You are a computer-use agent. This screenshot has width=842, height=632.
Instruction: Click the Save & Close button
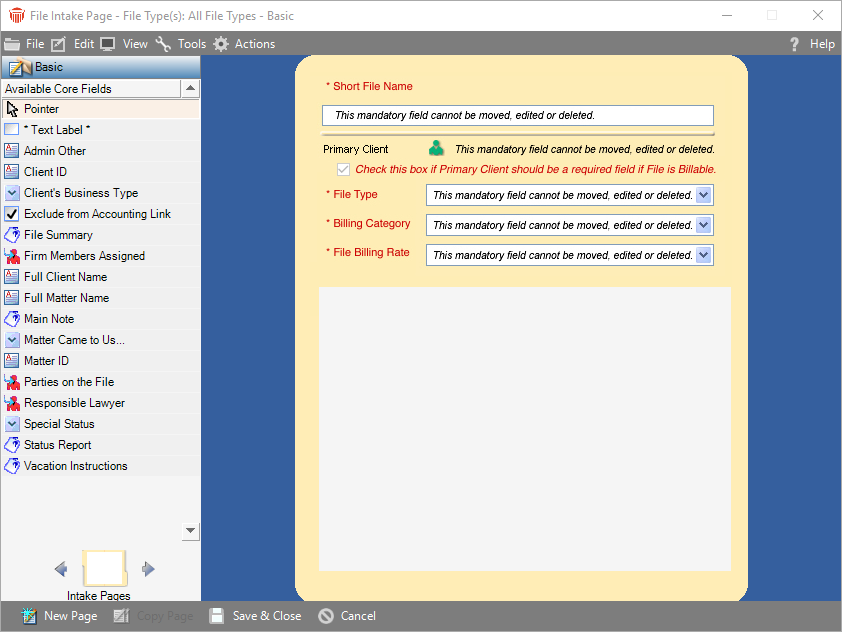[255, 616]
